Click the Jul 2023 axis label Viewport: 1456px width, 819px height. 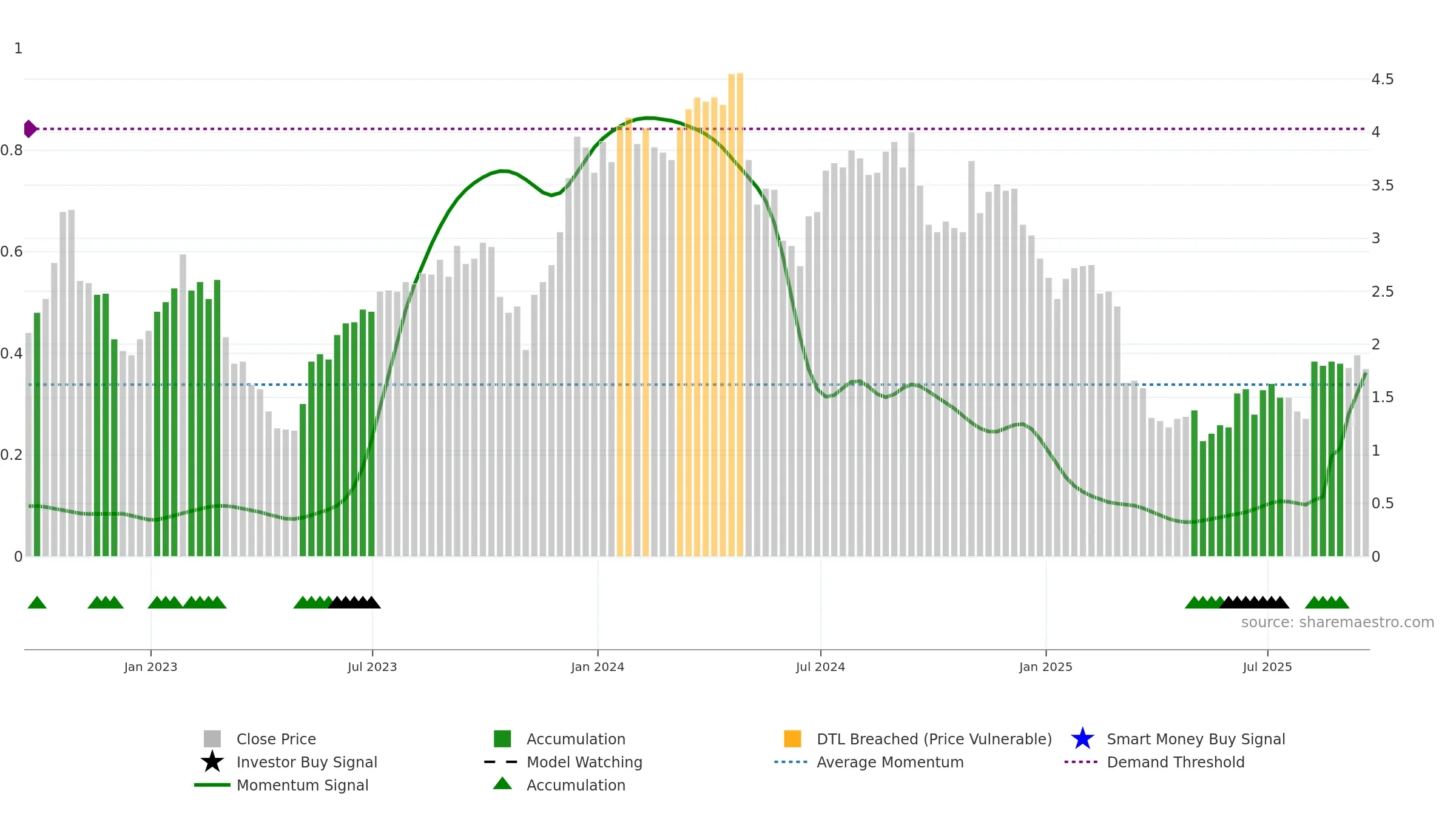tap(372, 667)
